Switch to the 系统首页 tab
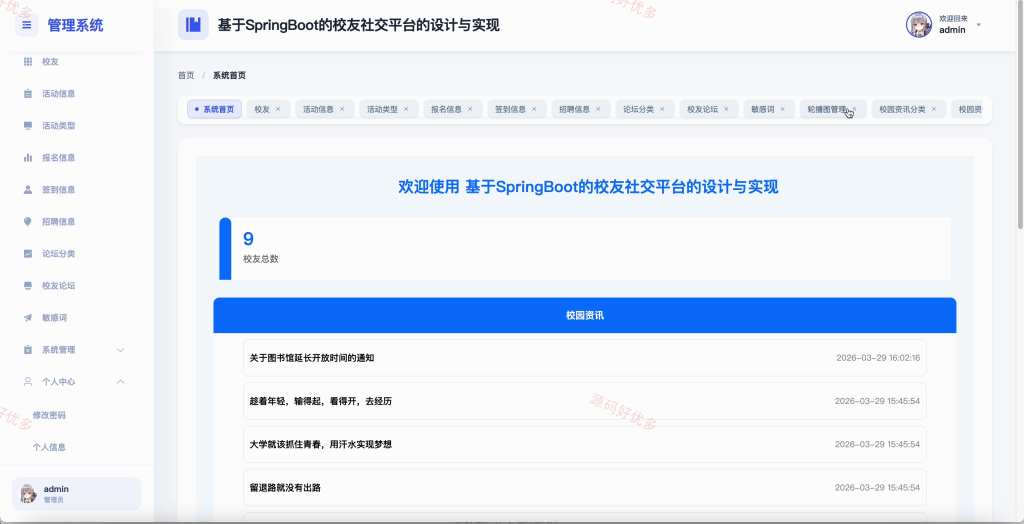 click(x=215, y=109)
